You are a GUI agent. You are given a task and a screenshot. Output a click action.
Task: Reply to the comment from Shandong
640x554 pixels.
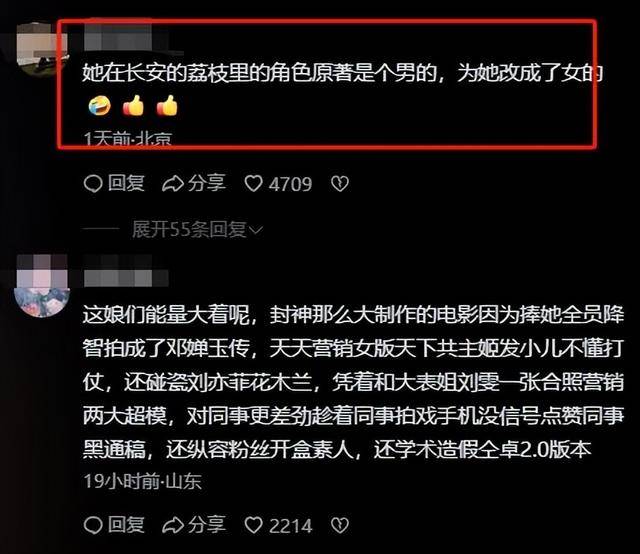(114, 525)
